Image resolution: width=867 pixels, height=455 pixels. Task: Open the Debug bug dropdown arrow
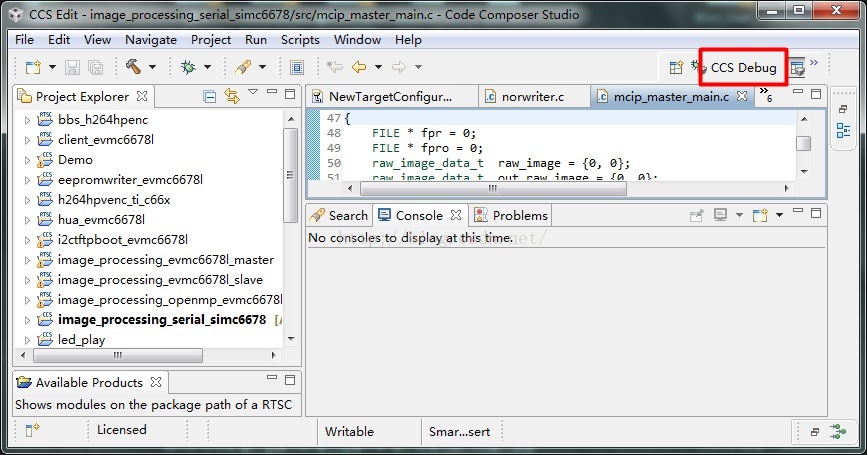[x=207, y=67]
